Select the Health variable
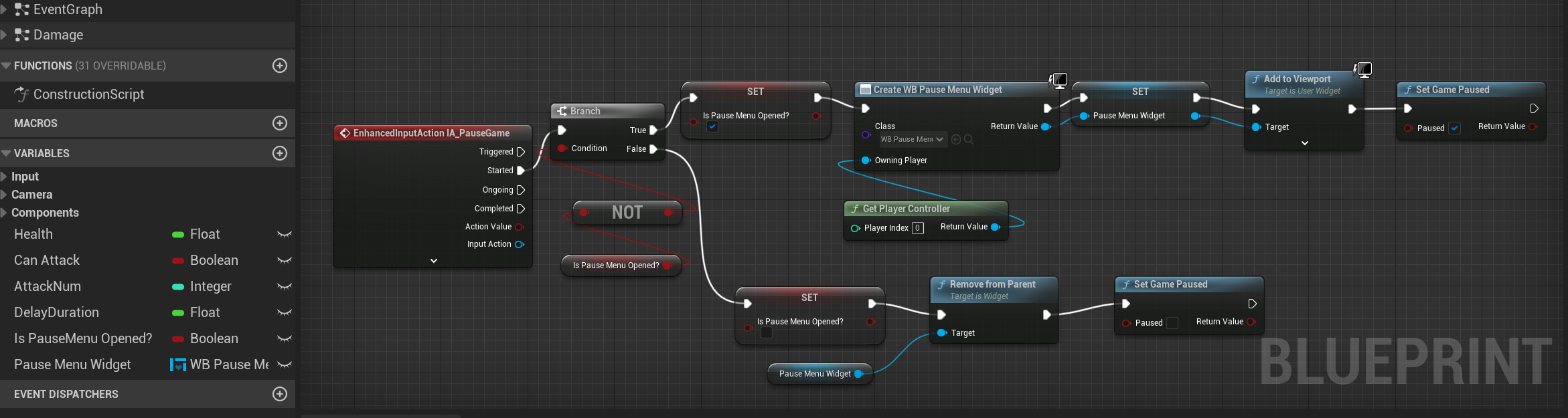This screenshot has height=418, width=1568. click(33, 234)
